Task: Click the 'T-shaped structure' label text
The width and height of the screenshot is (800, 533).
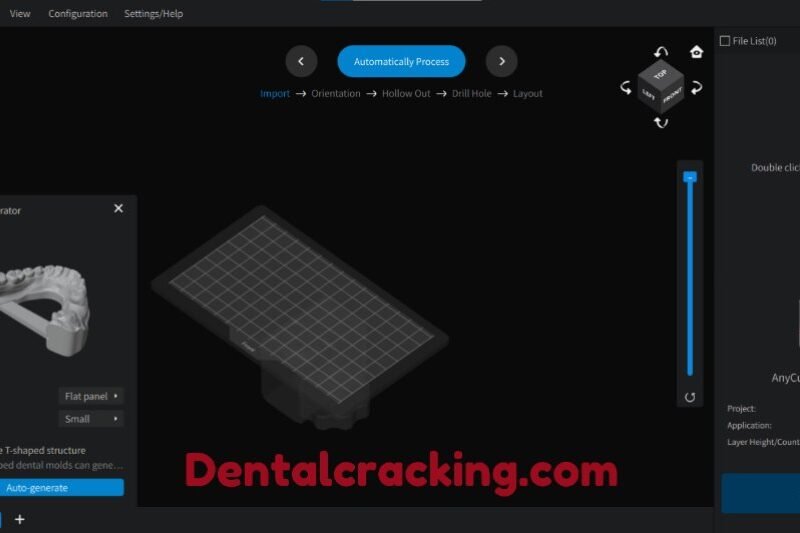Action: 45,451
